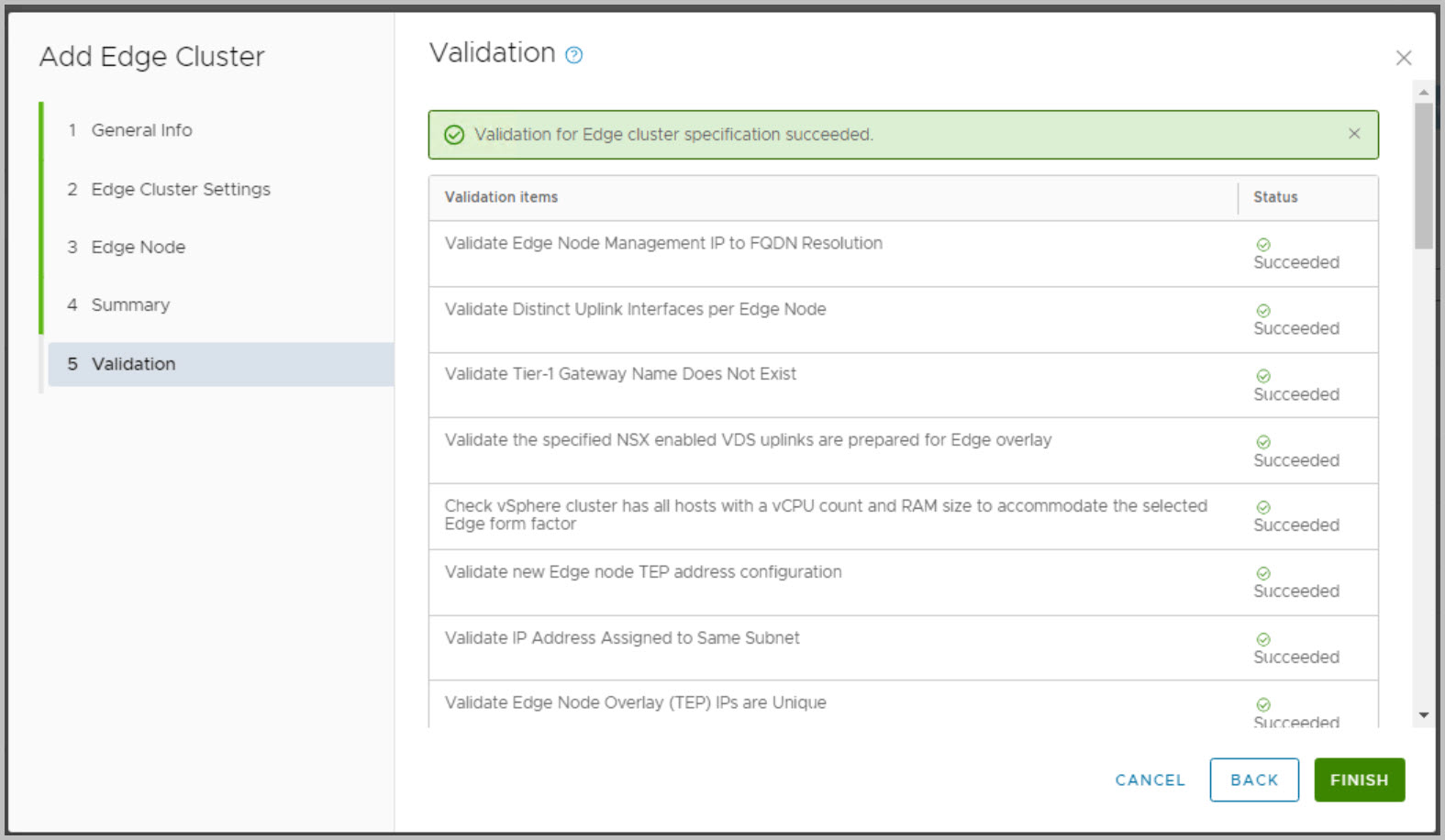Click the success checkmark icon in the banner
Screen dimensions: 1445x840
point(454,135)
